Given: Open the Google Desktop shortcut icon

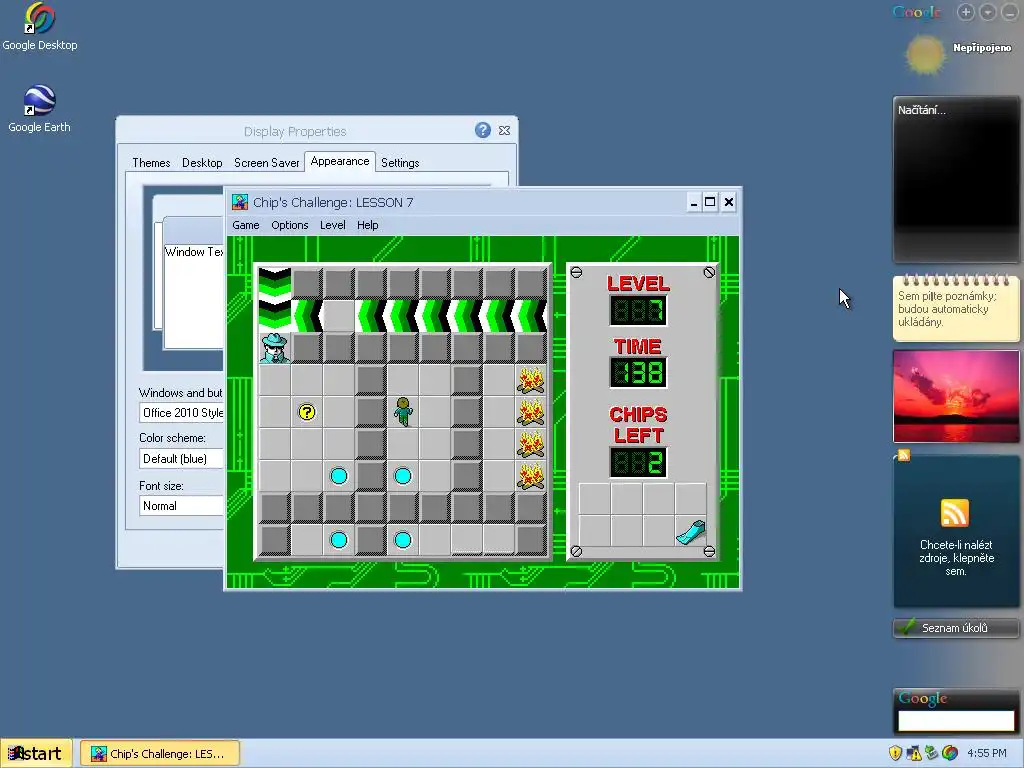Looking at the screenshot, I should coord(40,18).
